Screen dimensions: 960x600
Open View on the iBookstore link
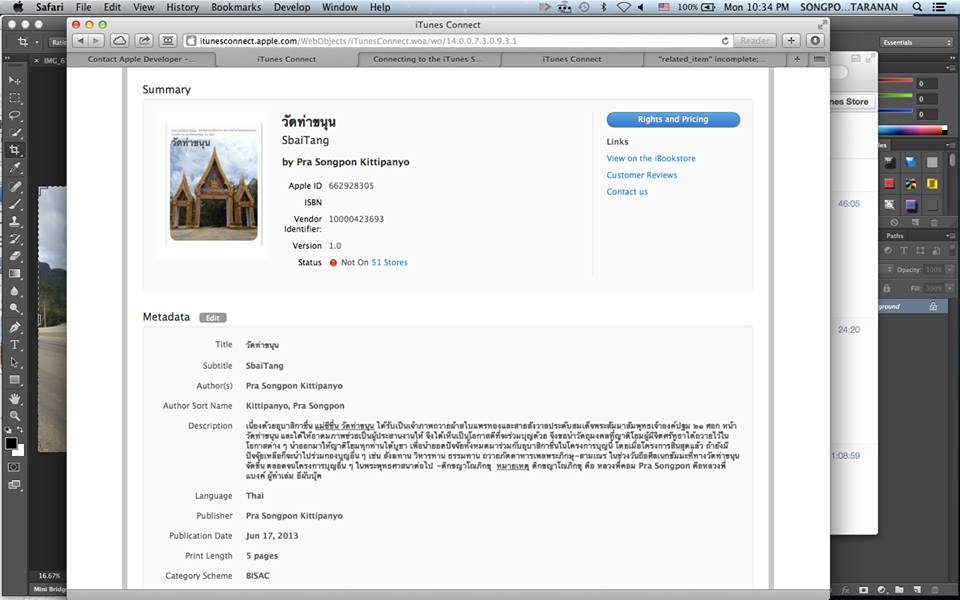[x=651, y=158]
